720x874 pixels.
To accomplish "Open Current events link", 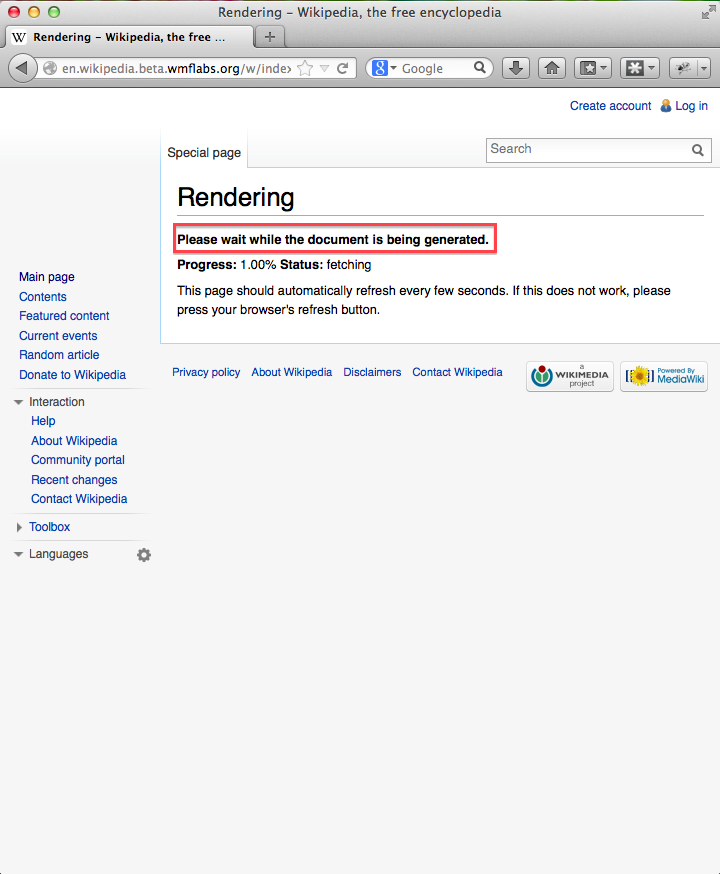I will pos(58,336).
